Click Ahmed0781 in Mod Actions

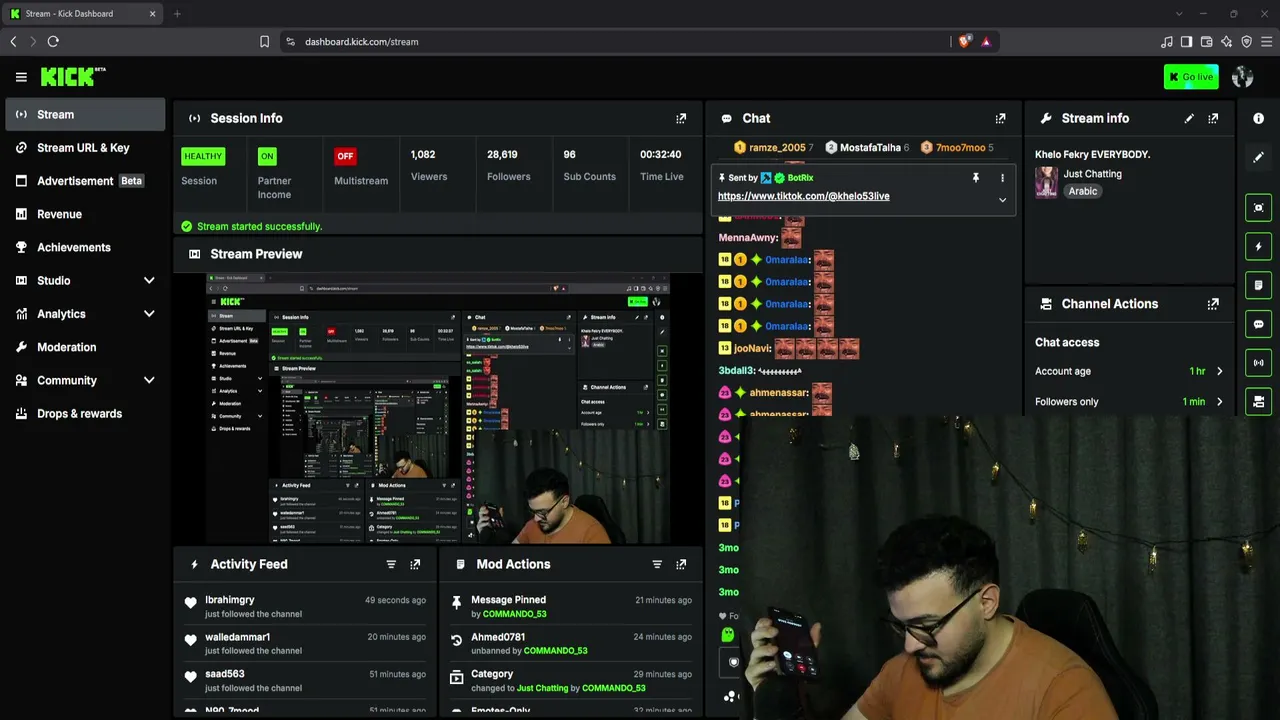[498, 637]
